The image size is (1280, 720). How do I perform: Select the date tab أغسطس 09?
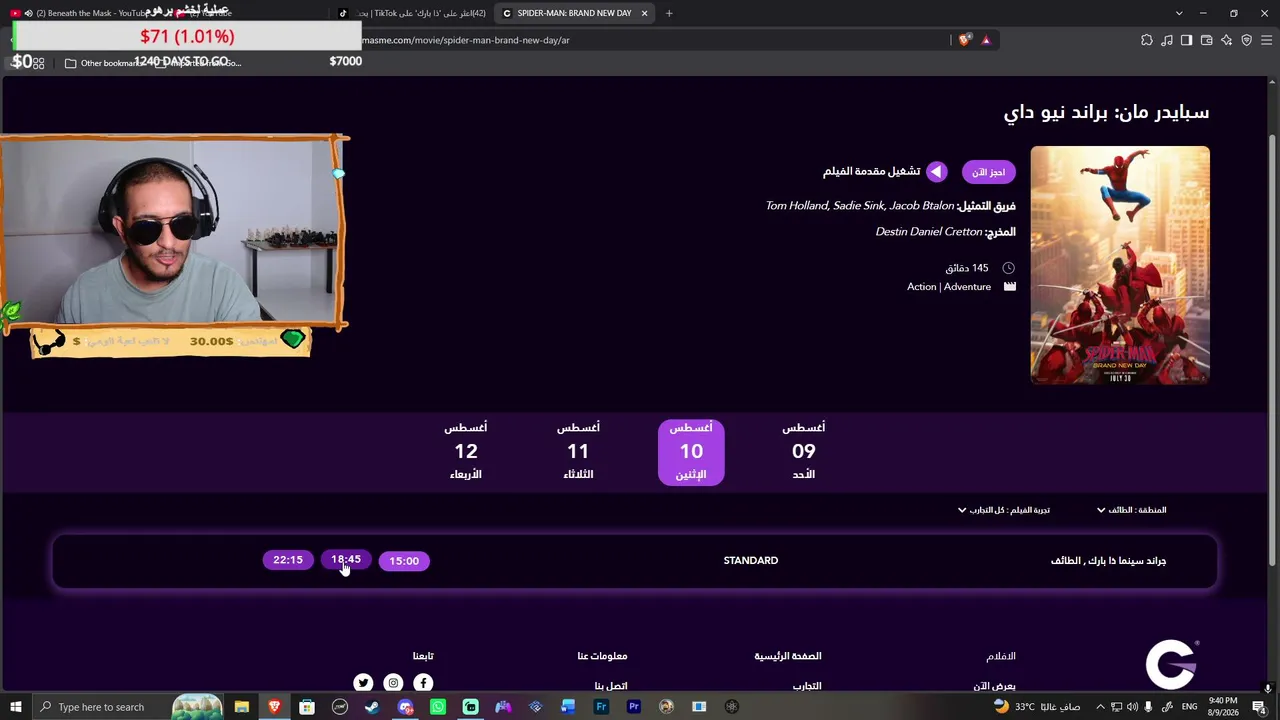[x=803, y=452]
